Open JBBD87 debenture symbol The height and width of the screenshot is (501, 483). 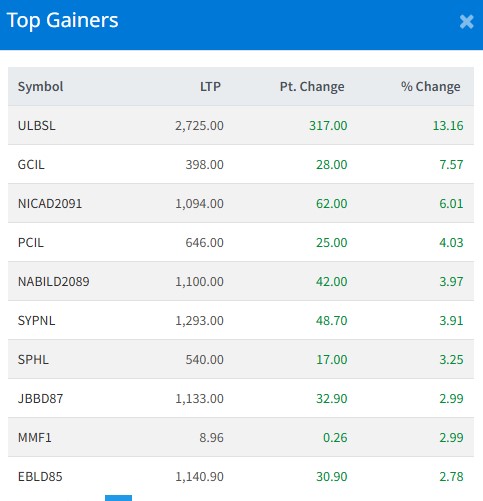(x=40, y=399)
